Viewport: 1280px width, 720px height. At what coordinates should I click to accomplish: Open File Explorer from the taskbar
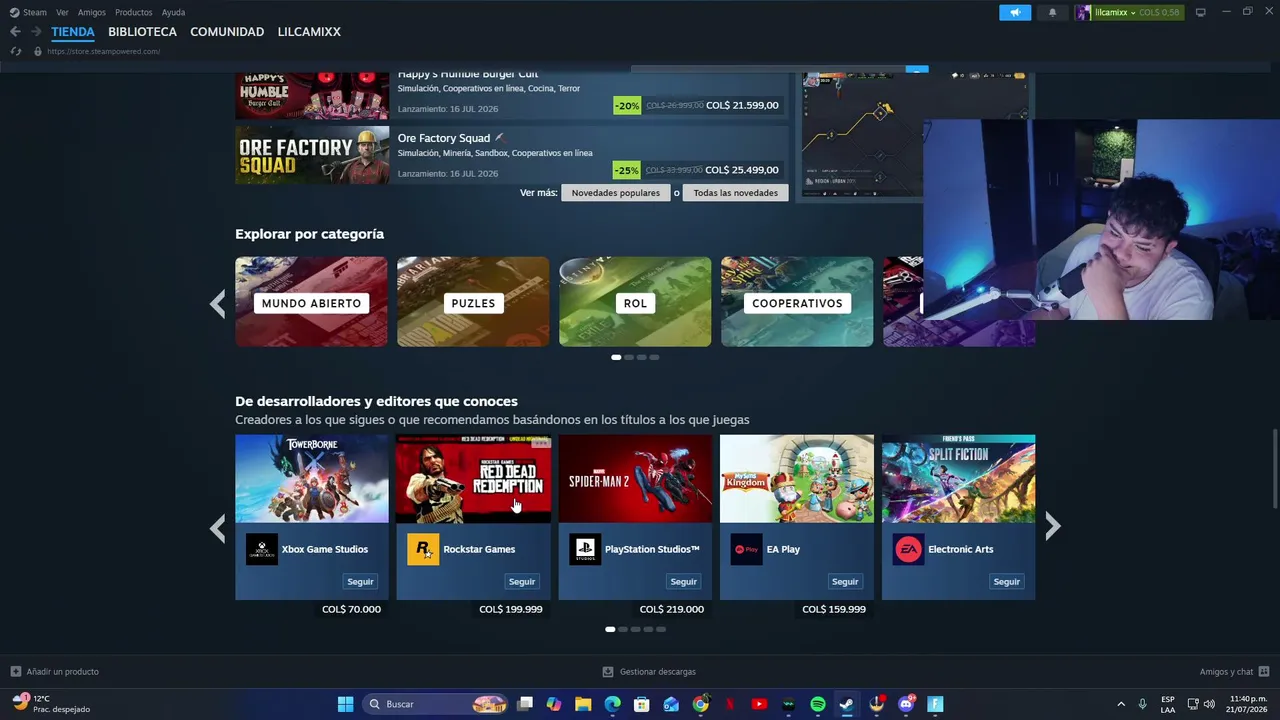pyautogui.click(x=583, y=704)
